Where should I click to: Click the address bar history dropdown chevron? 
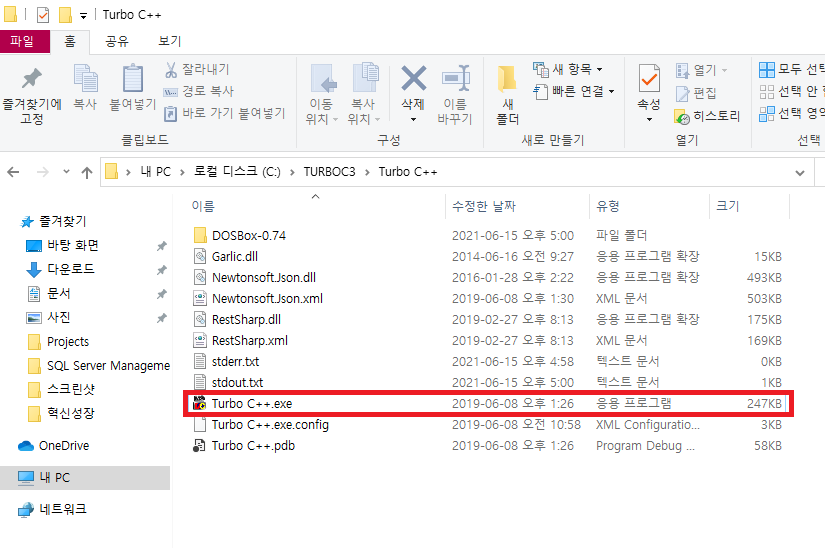pyautogui.click(x=800, y=172)
